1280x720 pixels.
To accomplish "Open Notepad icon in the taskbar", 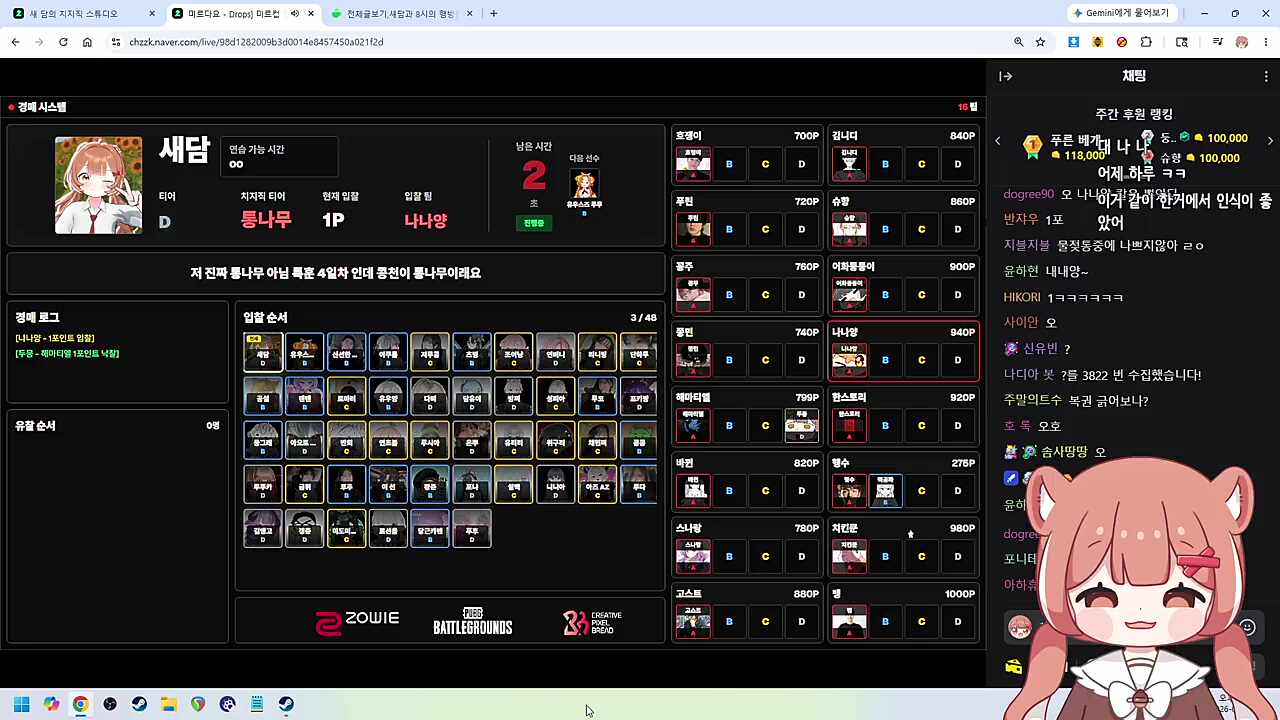I will (257, 704).
